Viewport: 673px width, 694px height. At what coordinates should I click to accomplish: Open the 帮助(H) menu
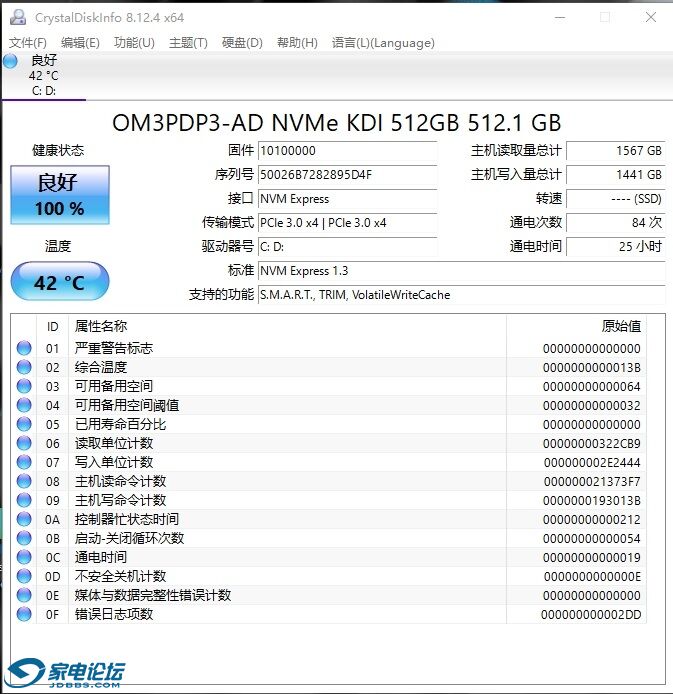tap(297, 43)
